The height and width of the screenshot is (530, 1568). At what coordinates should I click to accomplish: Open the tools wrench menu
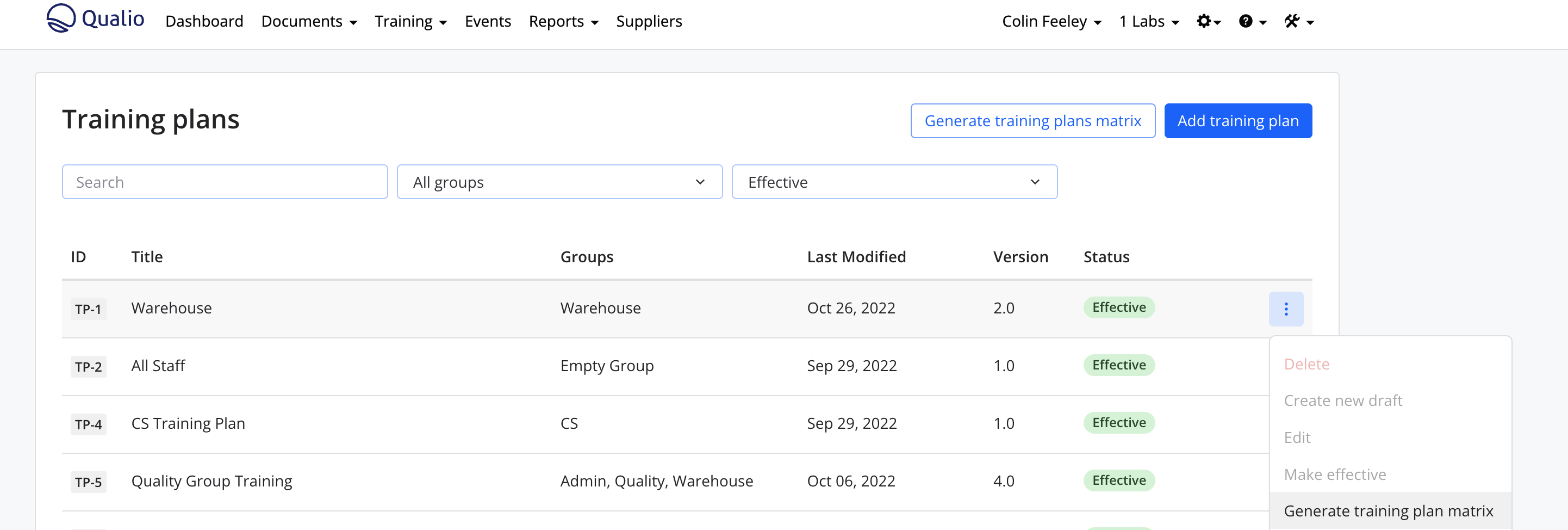[x=1298, y=22]
